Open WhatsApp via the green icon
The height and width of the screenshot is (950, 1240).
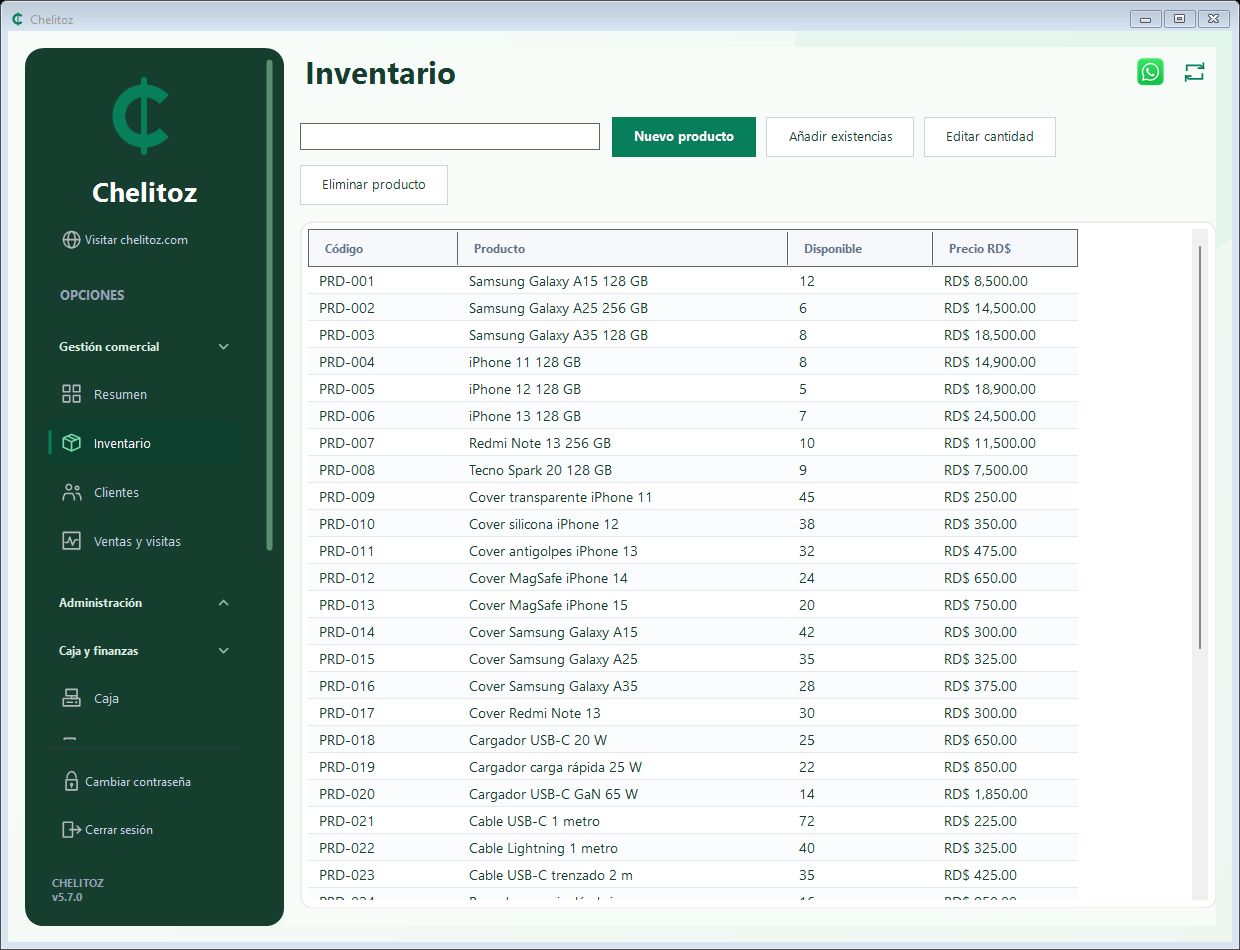pyautogui.click(x=1150, y=72)
